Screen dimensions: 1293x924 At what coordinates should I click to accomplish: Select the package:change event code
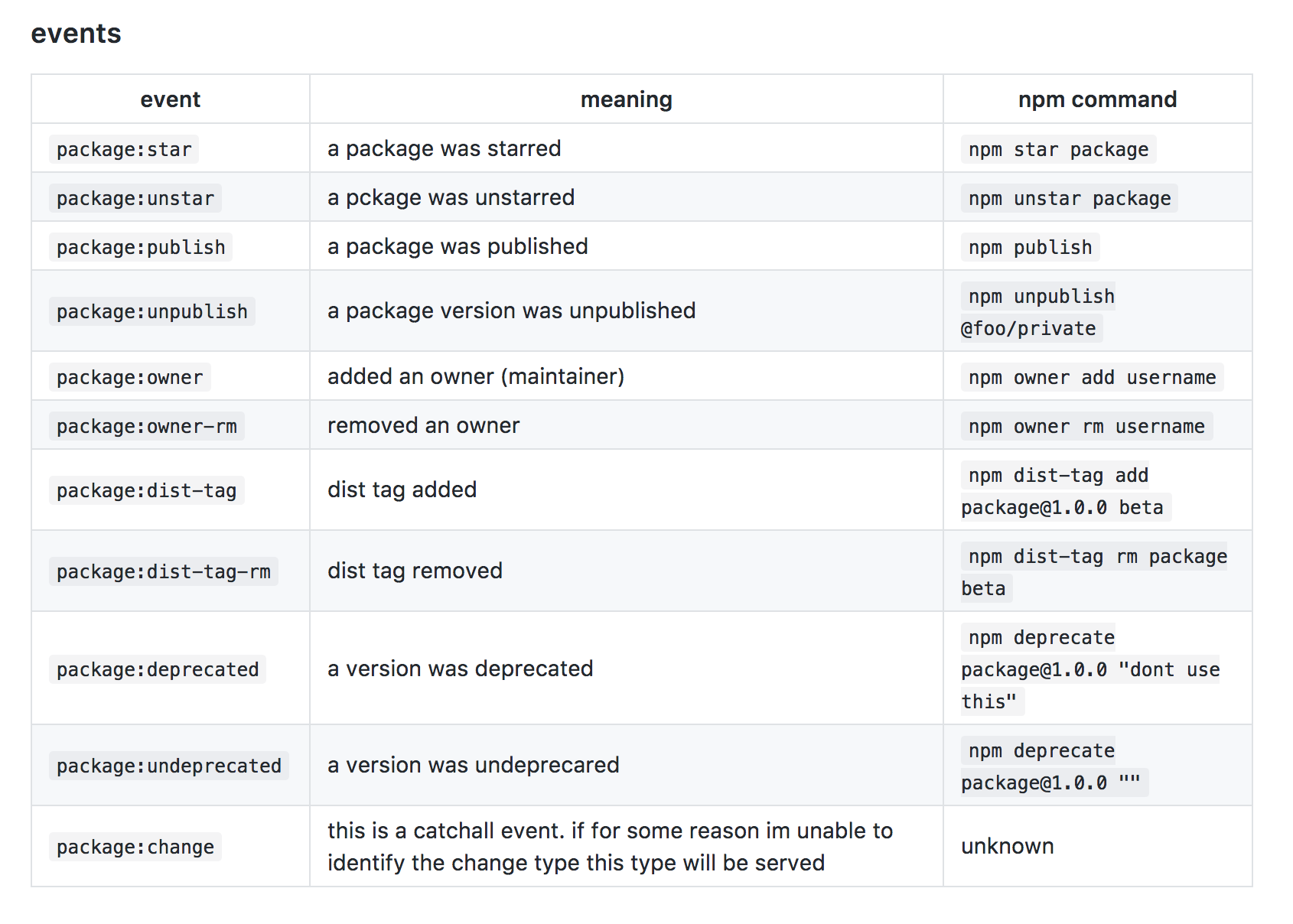click(x=135, y=847)
